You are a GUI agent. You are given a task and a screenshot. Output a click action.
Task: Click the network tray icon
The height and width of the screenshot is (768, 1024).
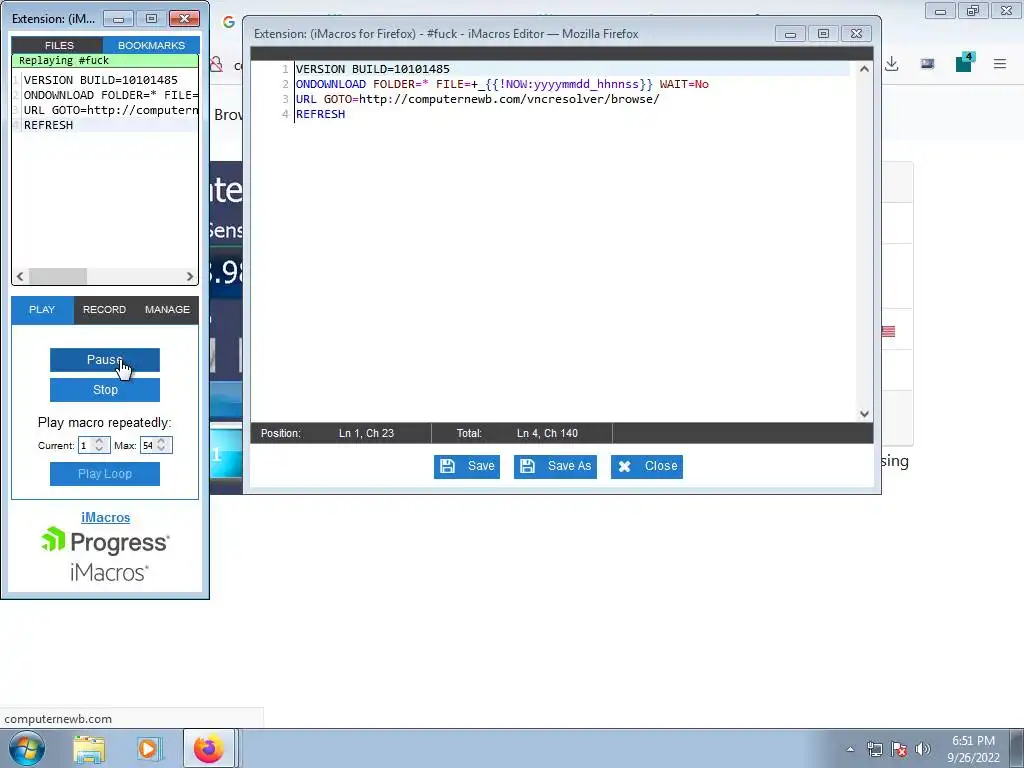(874, 749)
